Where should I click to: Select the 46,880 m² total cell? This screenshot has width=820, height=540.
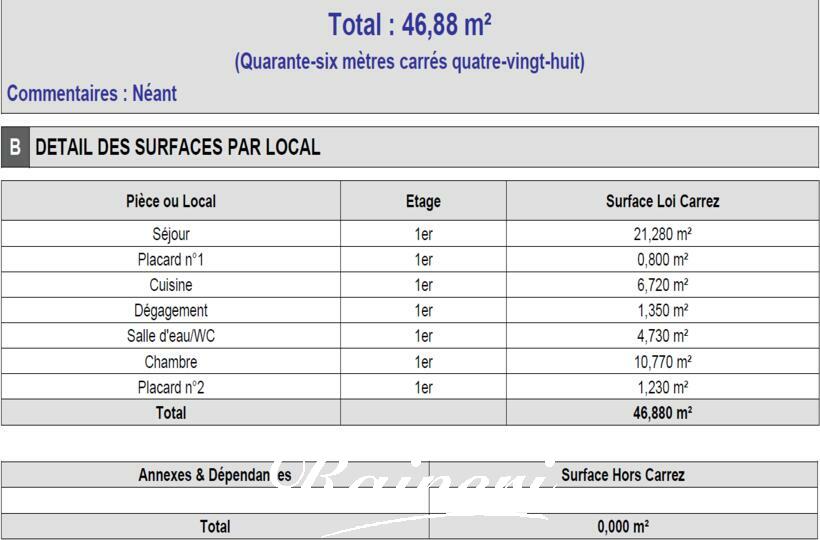pyautogui.click(x=663, y=413)
